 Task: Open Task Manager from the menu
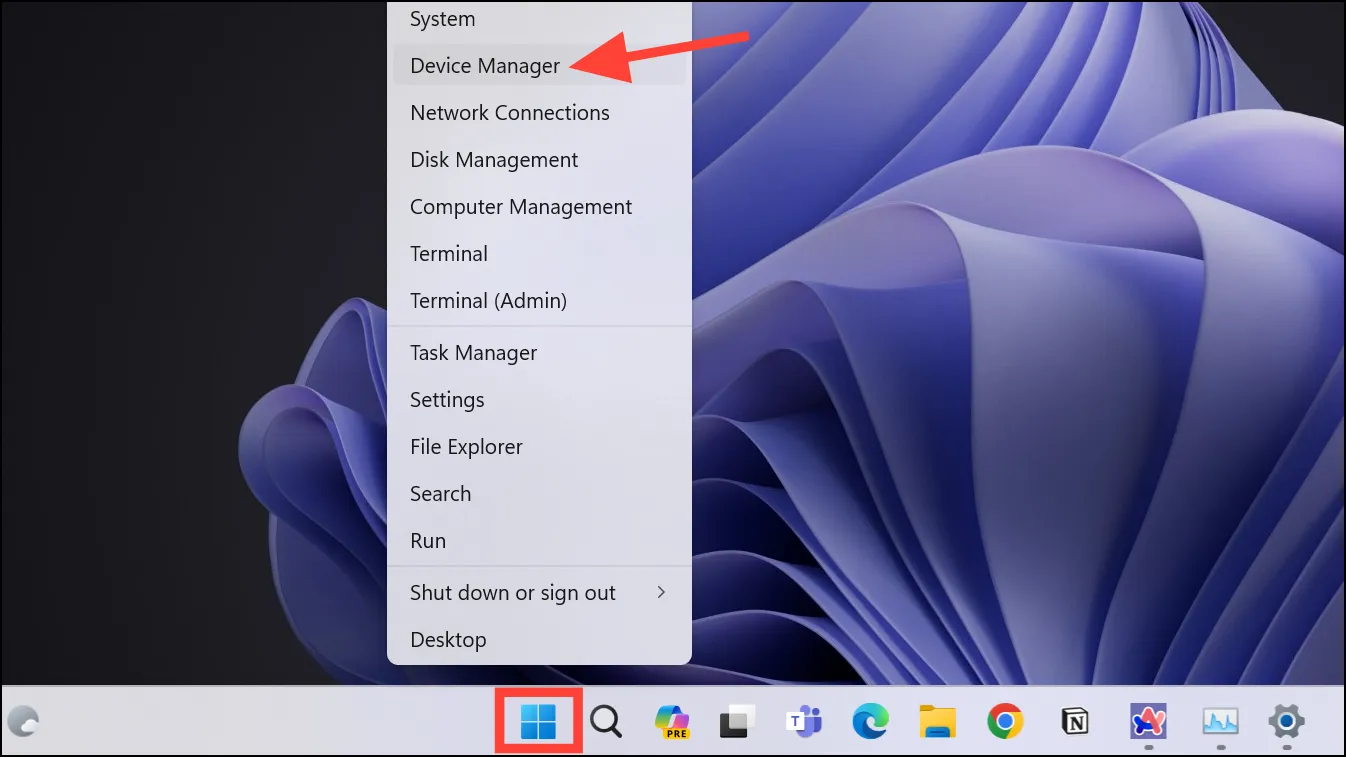(x=474, y=353)
